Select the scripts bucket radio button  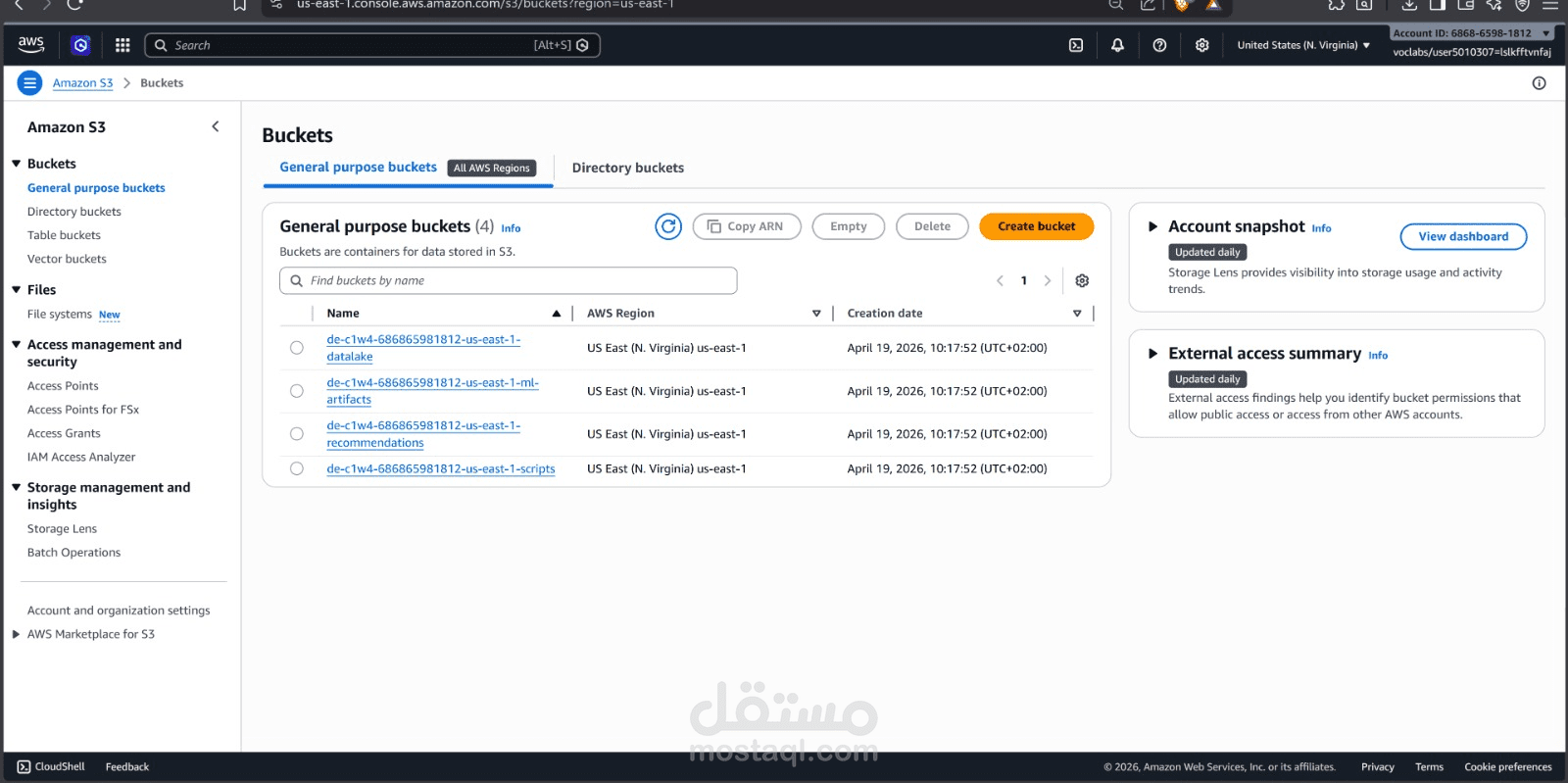[x=297, y=468]
